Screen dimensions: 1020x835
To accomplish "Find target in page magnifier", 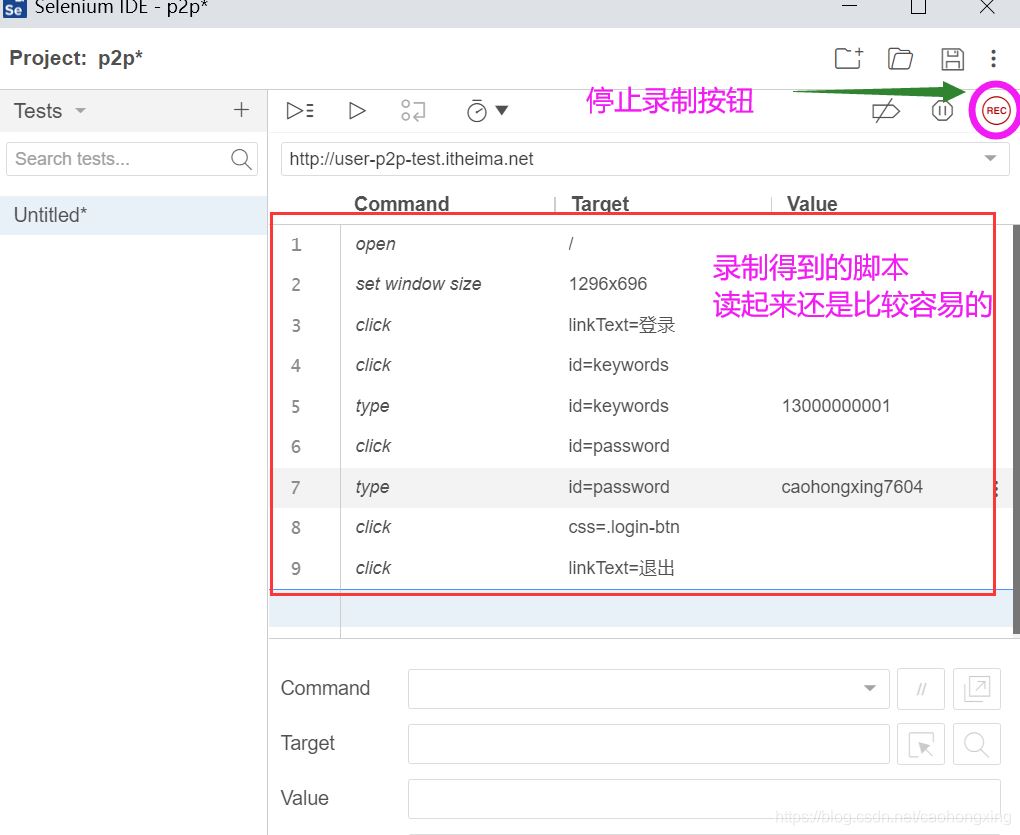I will (x=976, y=744).
